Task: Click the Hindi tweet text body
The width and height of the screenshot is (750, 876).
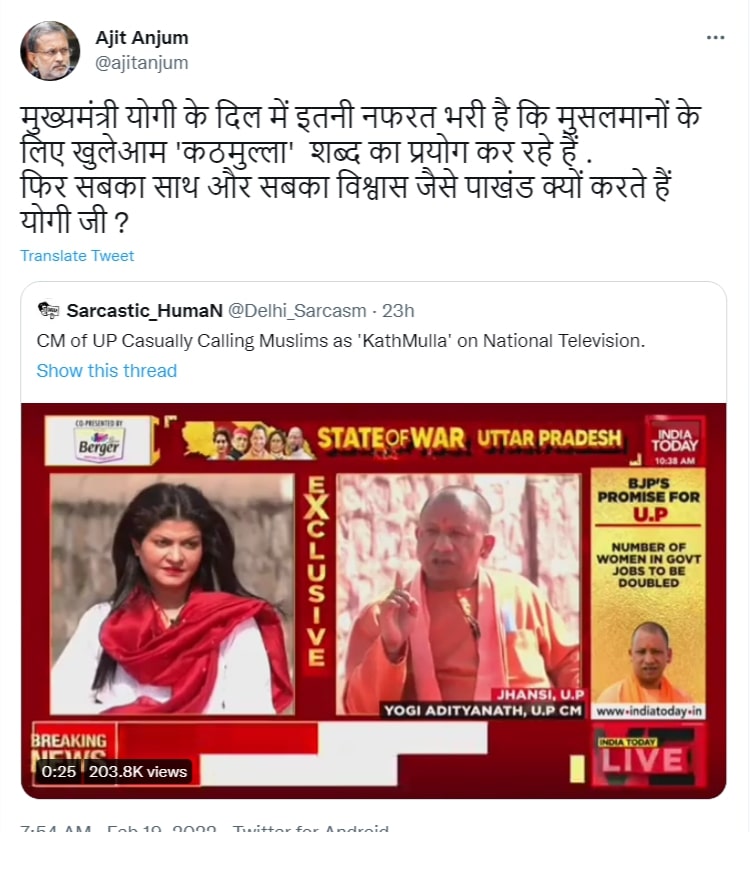Action: point(361,169)
